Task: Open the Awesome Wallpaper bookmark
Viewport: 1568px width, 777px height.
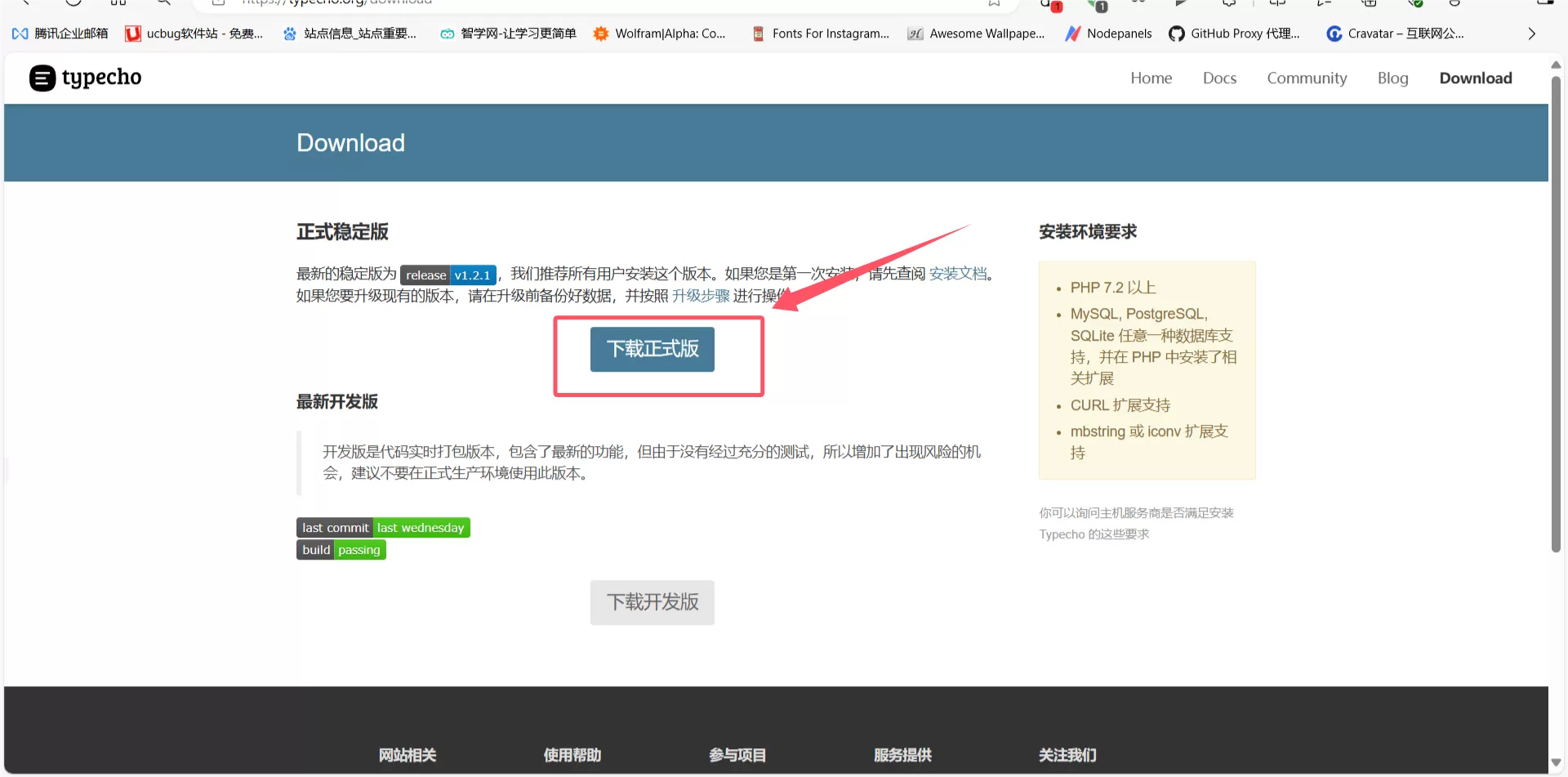Action: pos(977,33)
